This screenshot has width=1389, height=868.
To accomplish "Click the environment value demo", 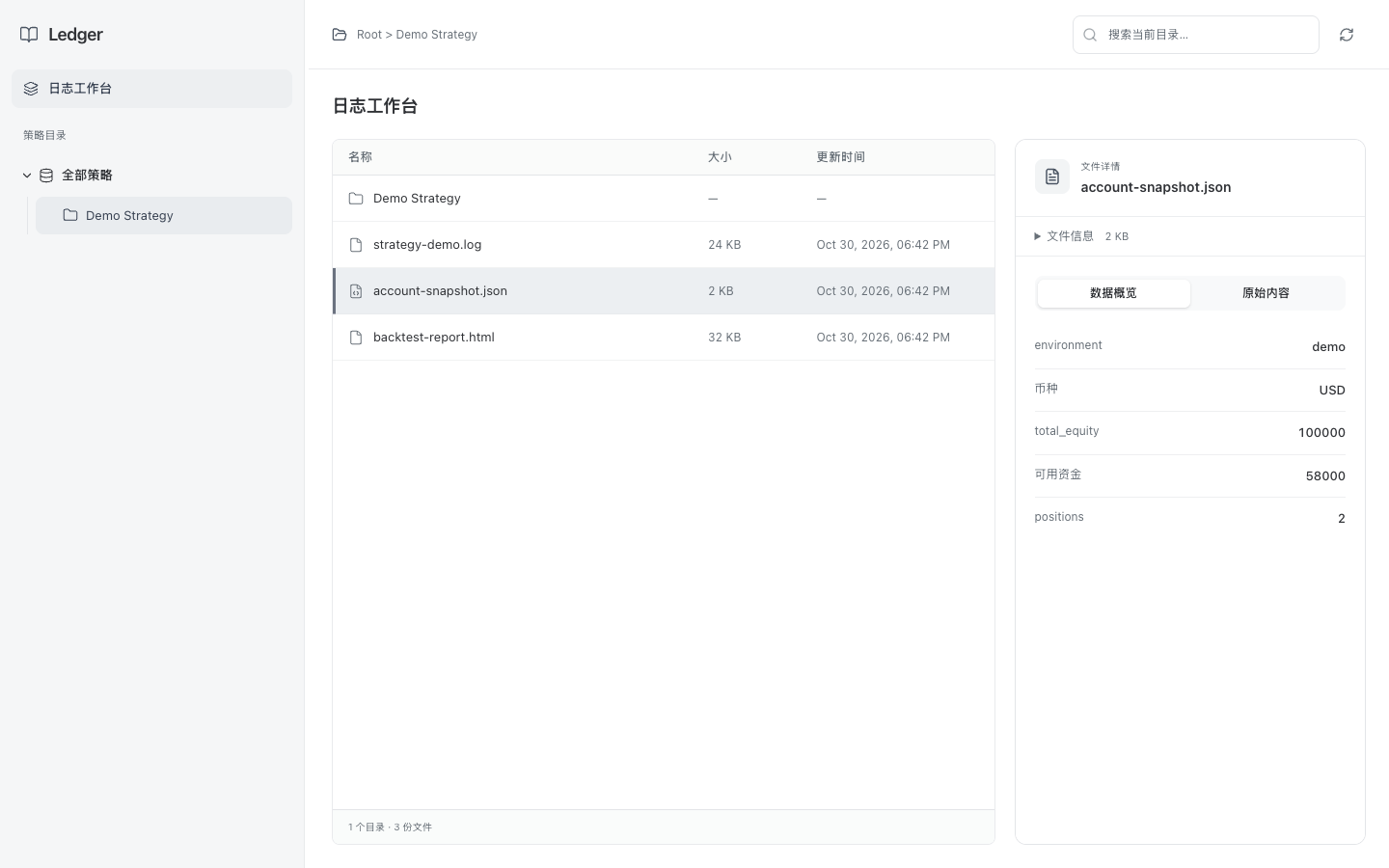I will point(1328,347).
